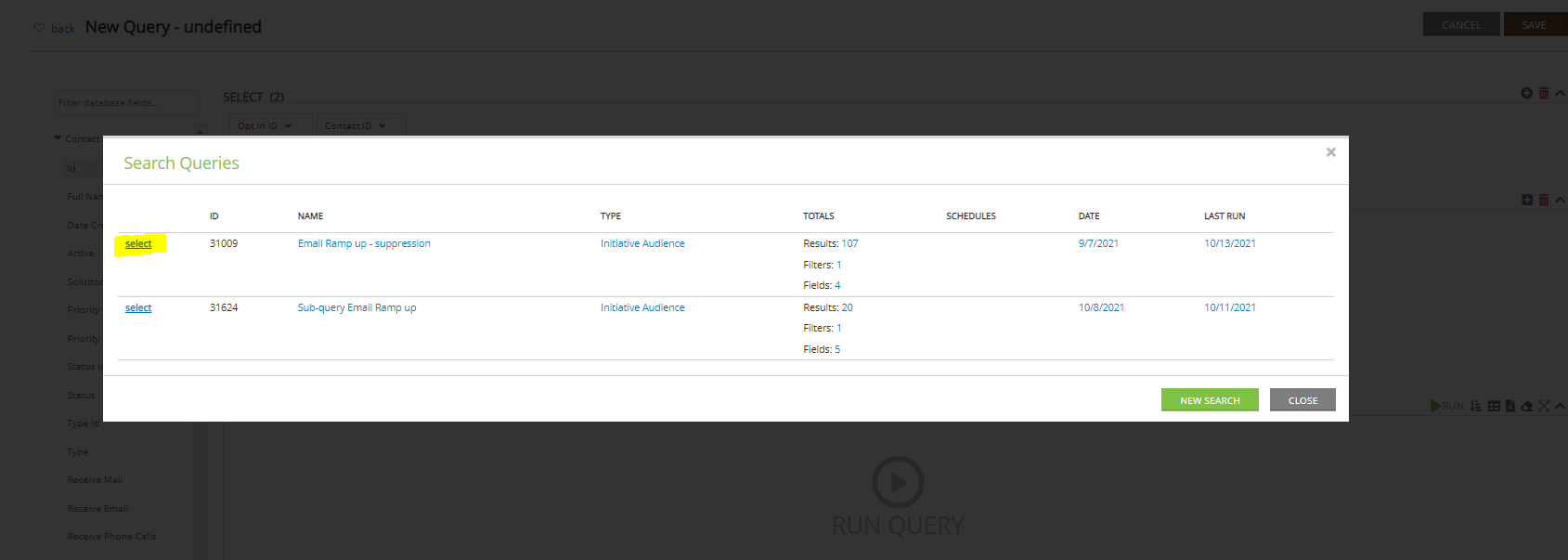Click the table grid view icon
The height and width of the screenshot is (560, 1568).
point(1494,406)
